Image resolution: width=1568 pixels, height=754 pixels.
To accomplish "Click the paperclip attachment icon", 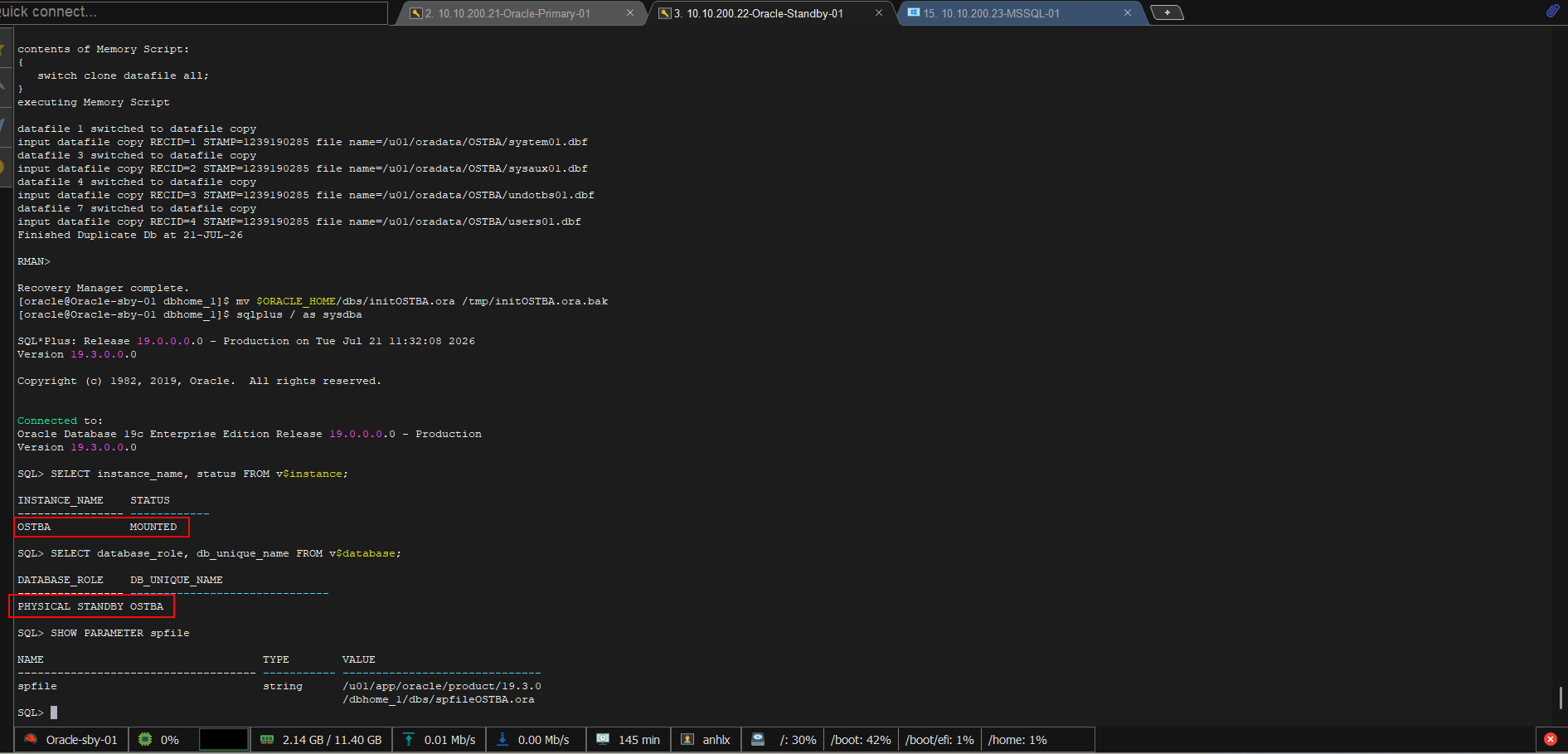I will point(1552,11).
